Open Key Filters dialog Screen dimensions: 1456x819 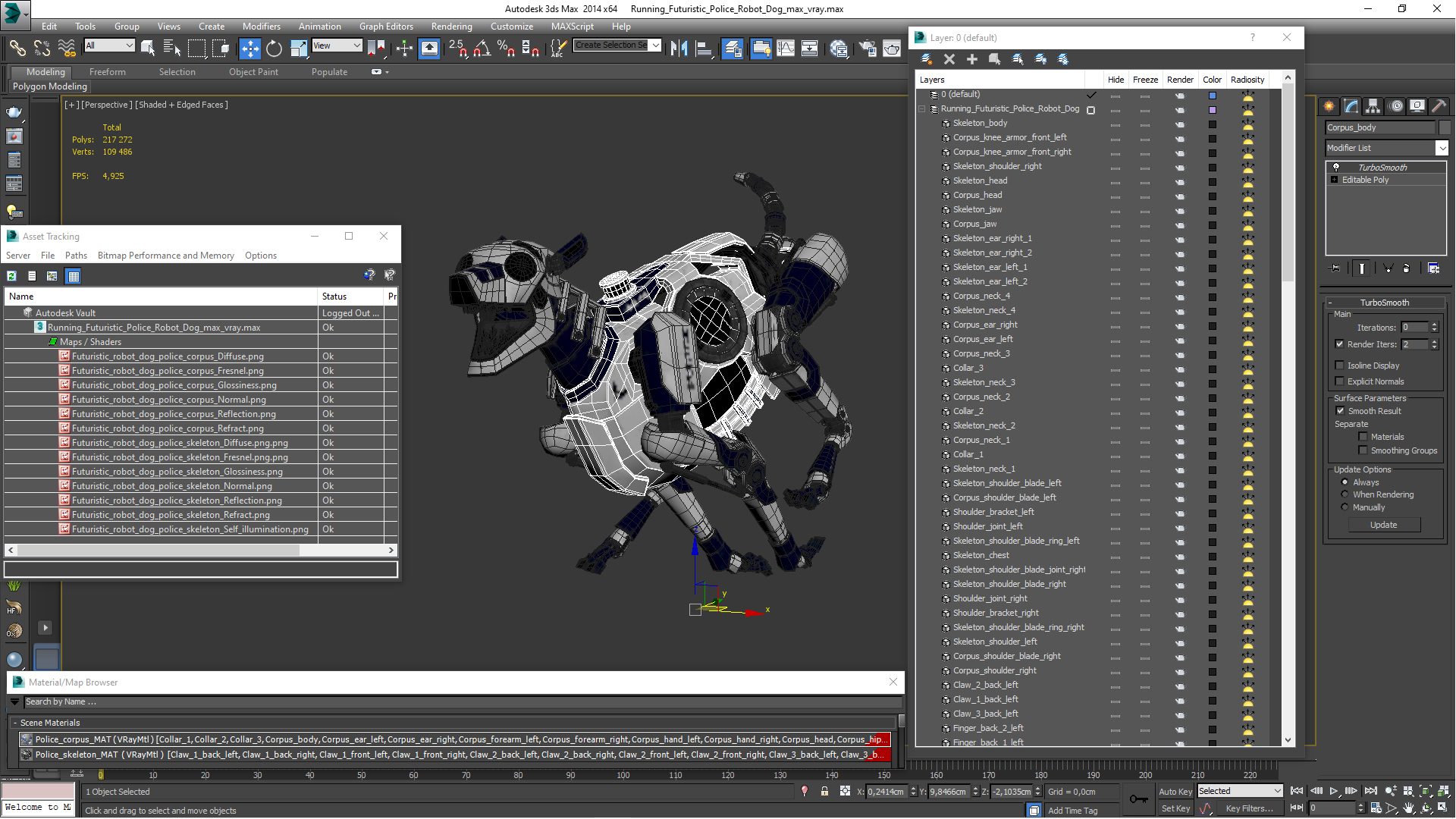pyautogui.click(x=1249, y=808)
